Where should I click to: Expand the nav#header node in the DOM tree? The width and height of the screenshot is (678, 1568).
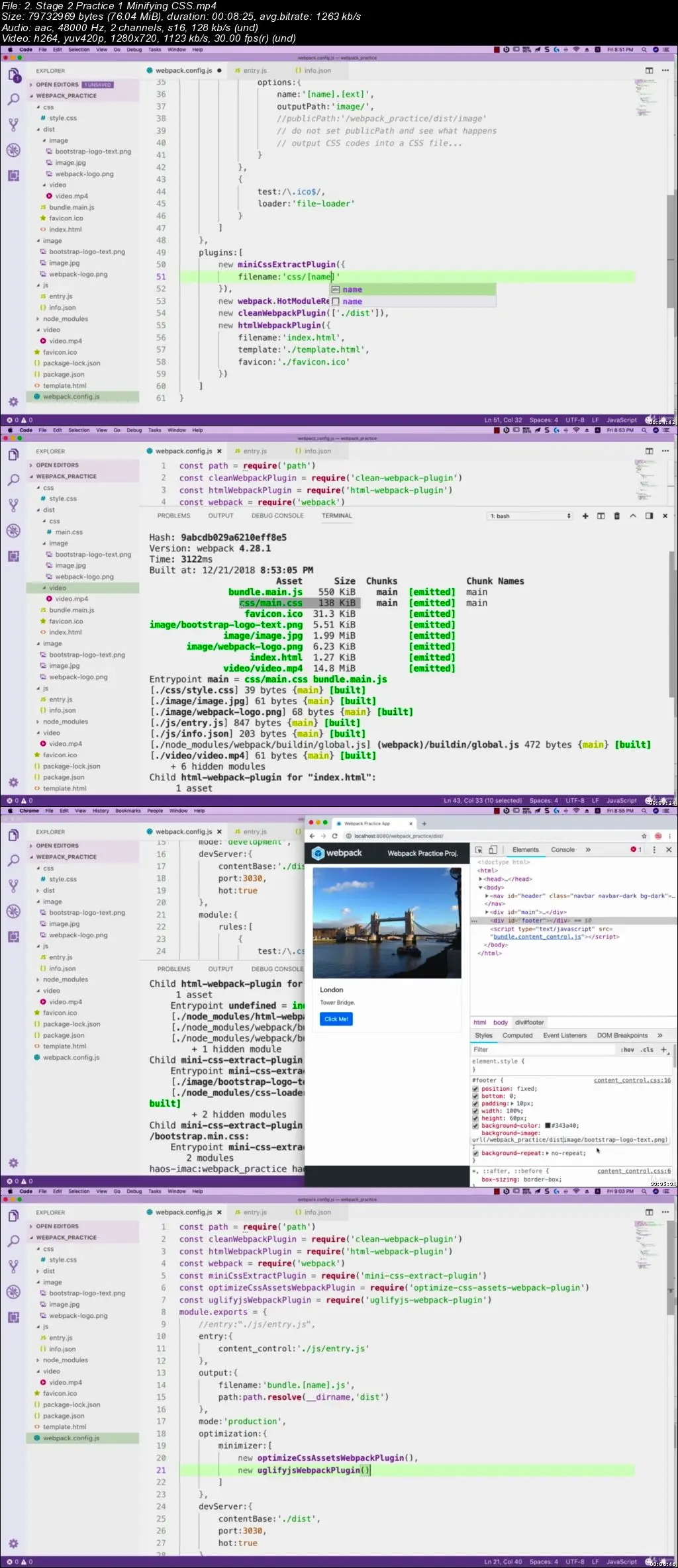tap(487, 896)
